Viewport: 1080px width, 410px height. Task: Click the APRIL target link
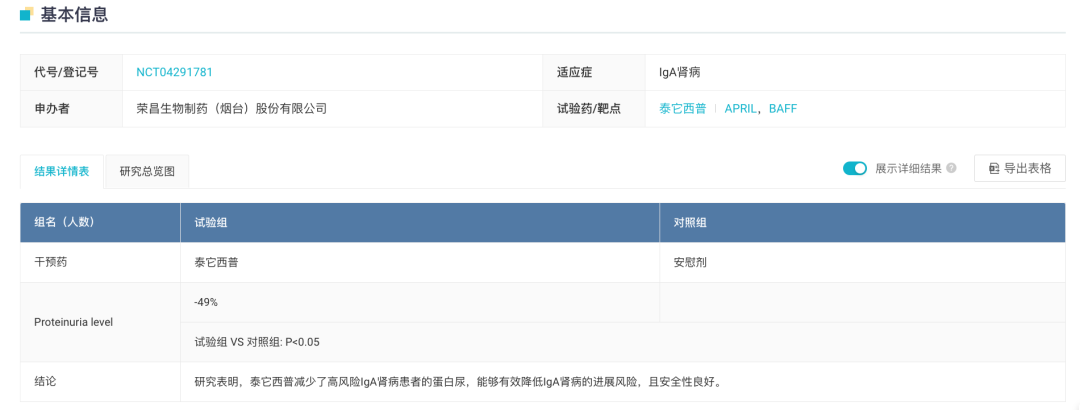pyautogui.click(x=740, y=108)
